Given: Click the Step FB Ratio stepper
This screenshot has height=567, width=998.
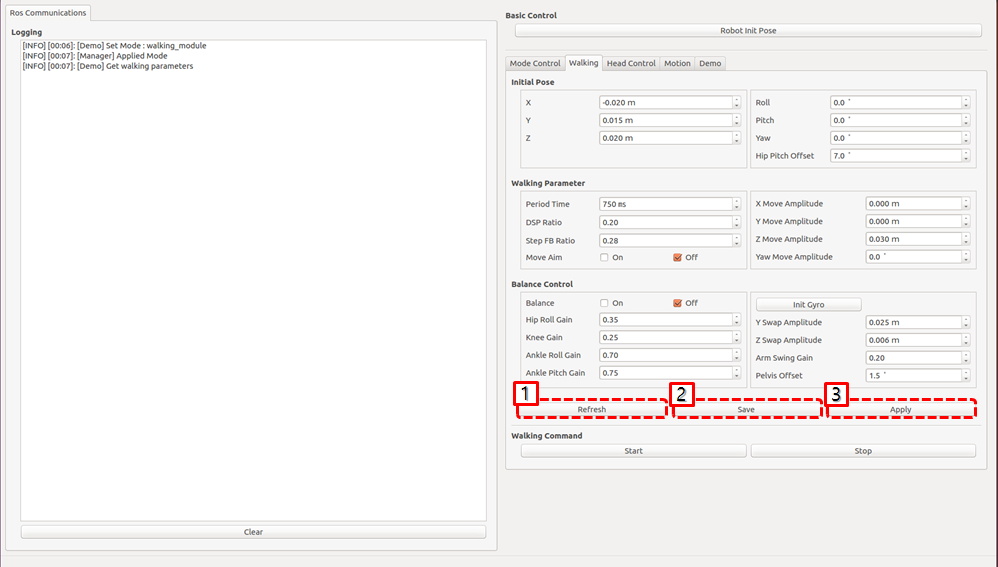Looking at the screenshot, I should (x=736, y=241).
